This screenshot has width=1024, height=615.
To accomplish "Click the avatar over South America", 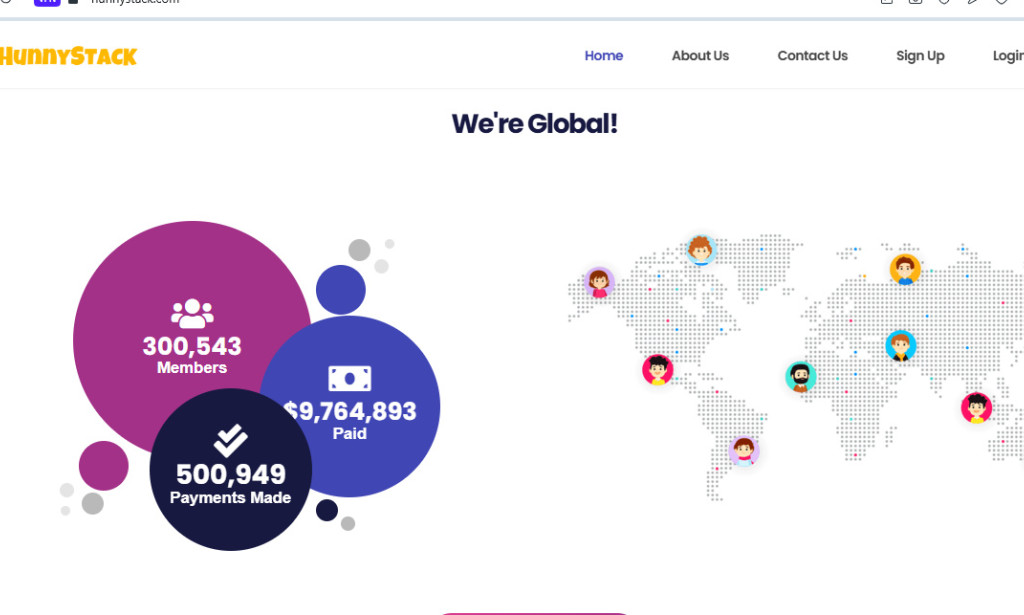I will [745, 450].
